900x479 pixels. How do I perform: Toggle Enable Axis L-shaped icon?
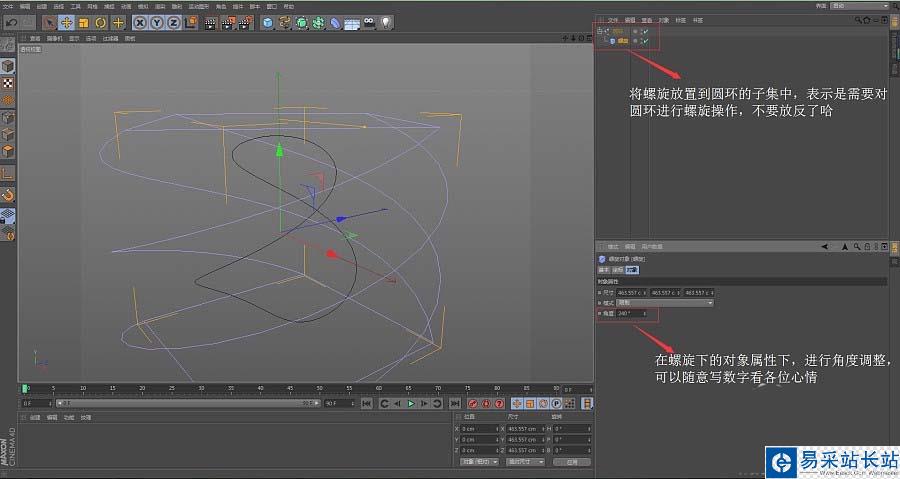click(x=7, y=173)
